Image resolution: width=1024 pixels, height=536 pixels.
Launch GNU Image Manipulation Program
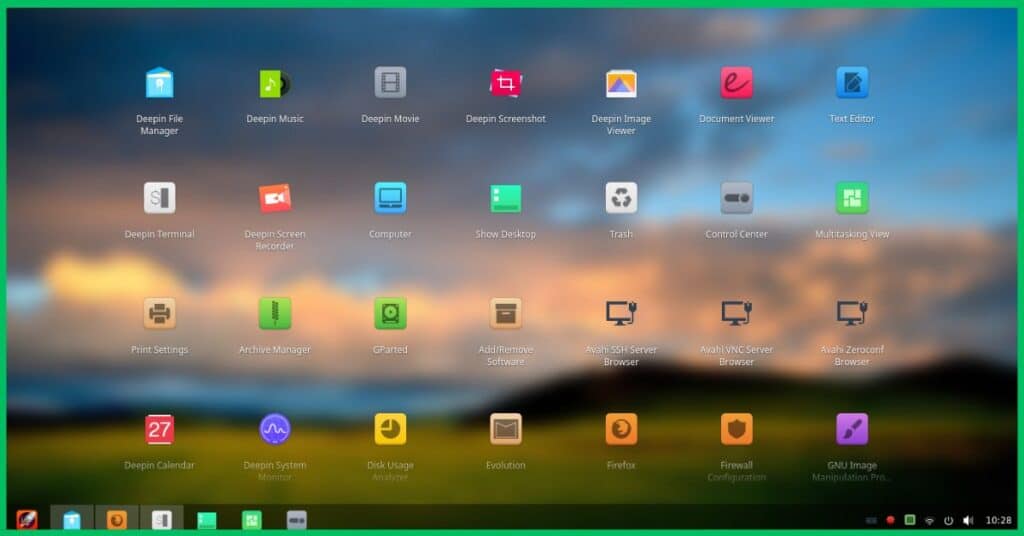coord(852,429)
